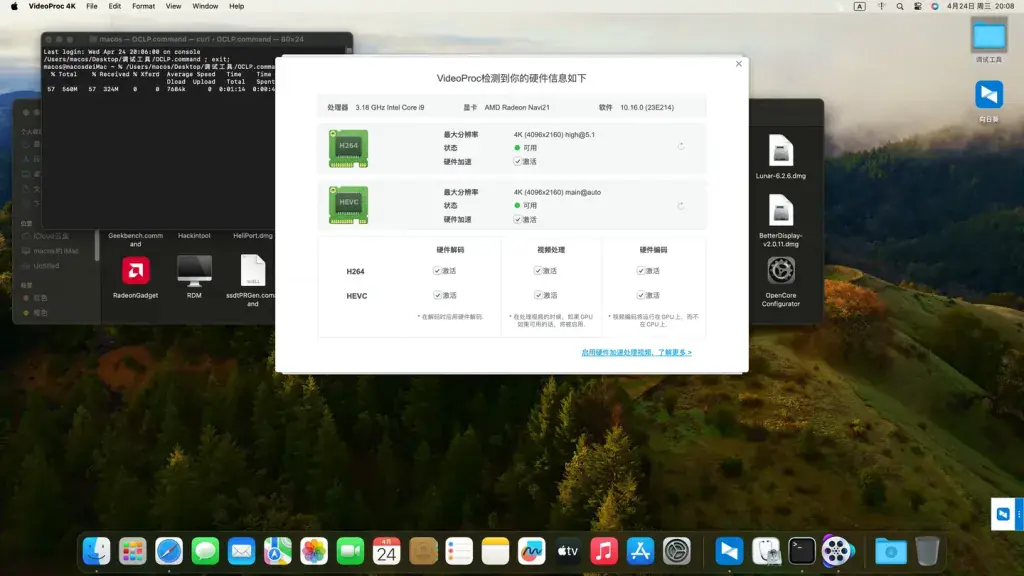Open Mail from the Dock

[241, 551]
